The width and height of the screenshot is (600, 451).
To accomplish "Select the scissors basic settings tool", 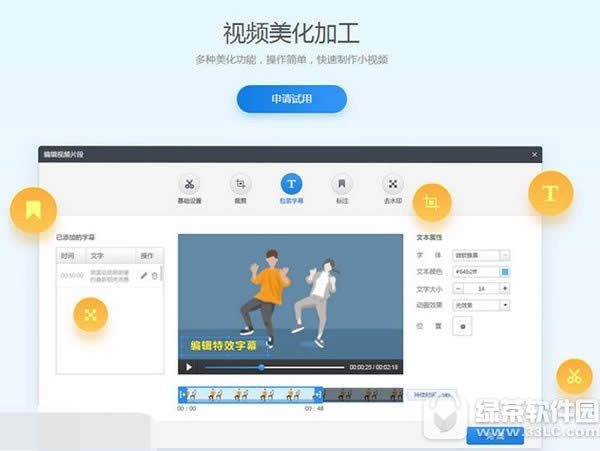I will 189,184.
